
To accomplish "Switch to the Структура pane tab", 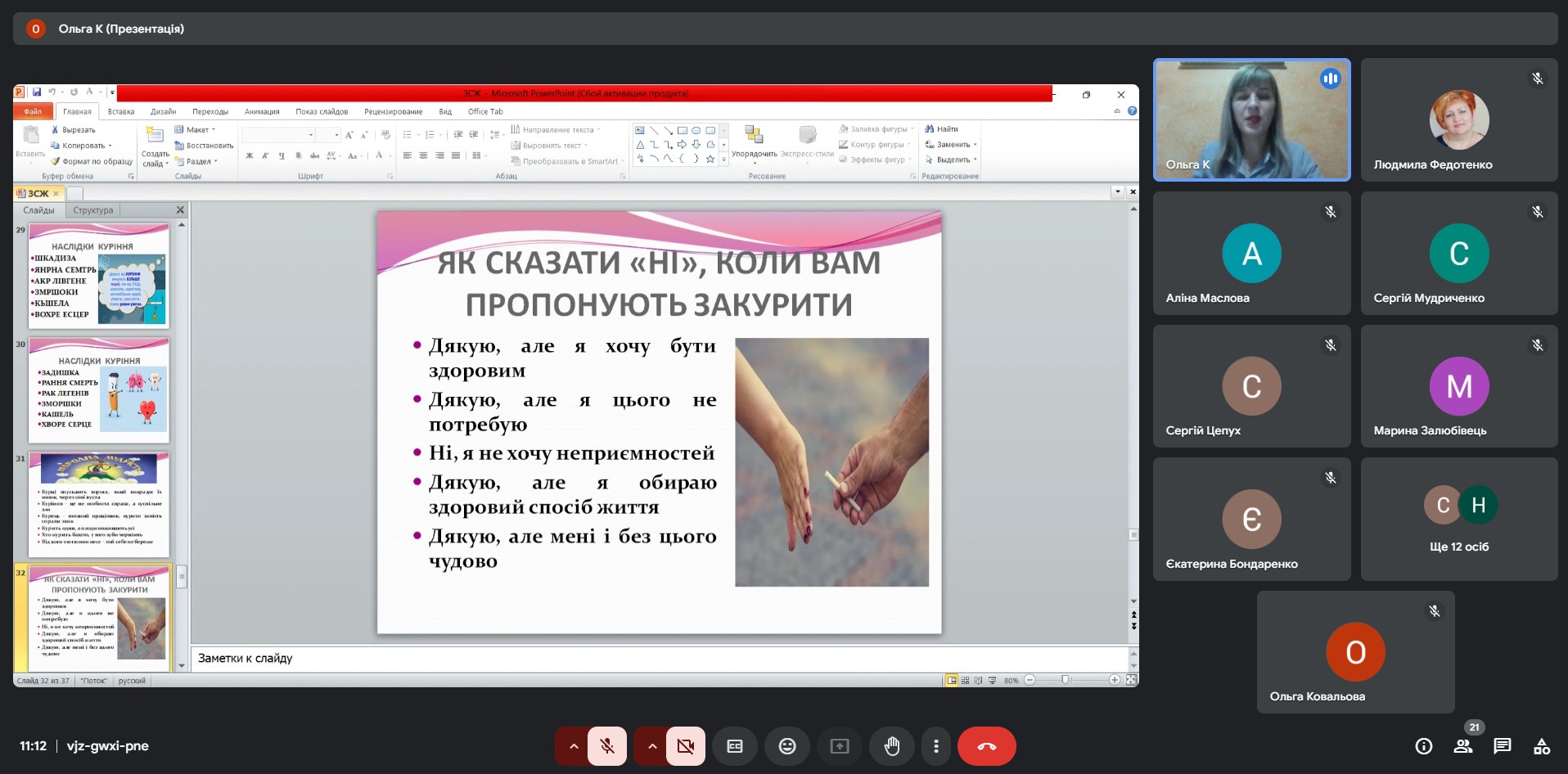I will [x=93, y=210].
